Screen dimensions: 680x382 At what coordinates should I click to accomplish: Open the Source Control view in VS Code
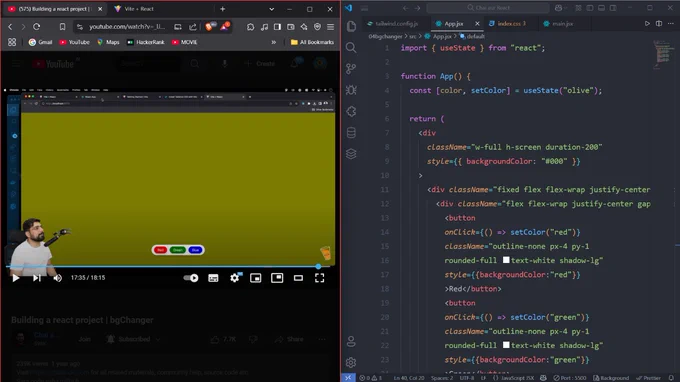point(351,69)
